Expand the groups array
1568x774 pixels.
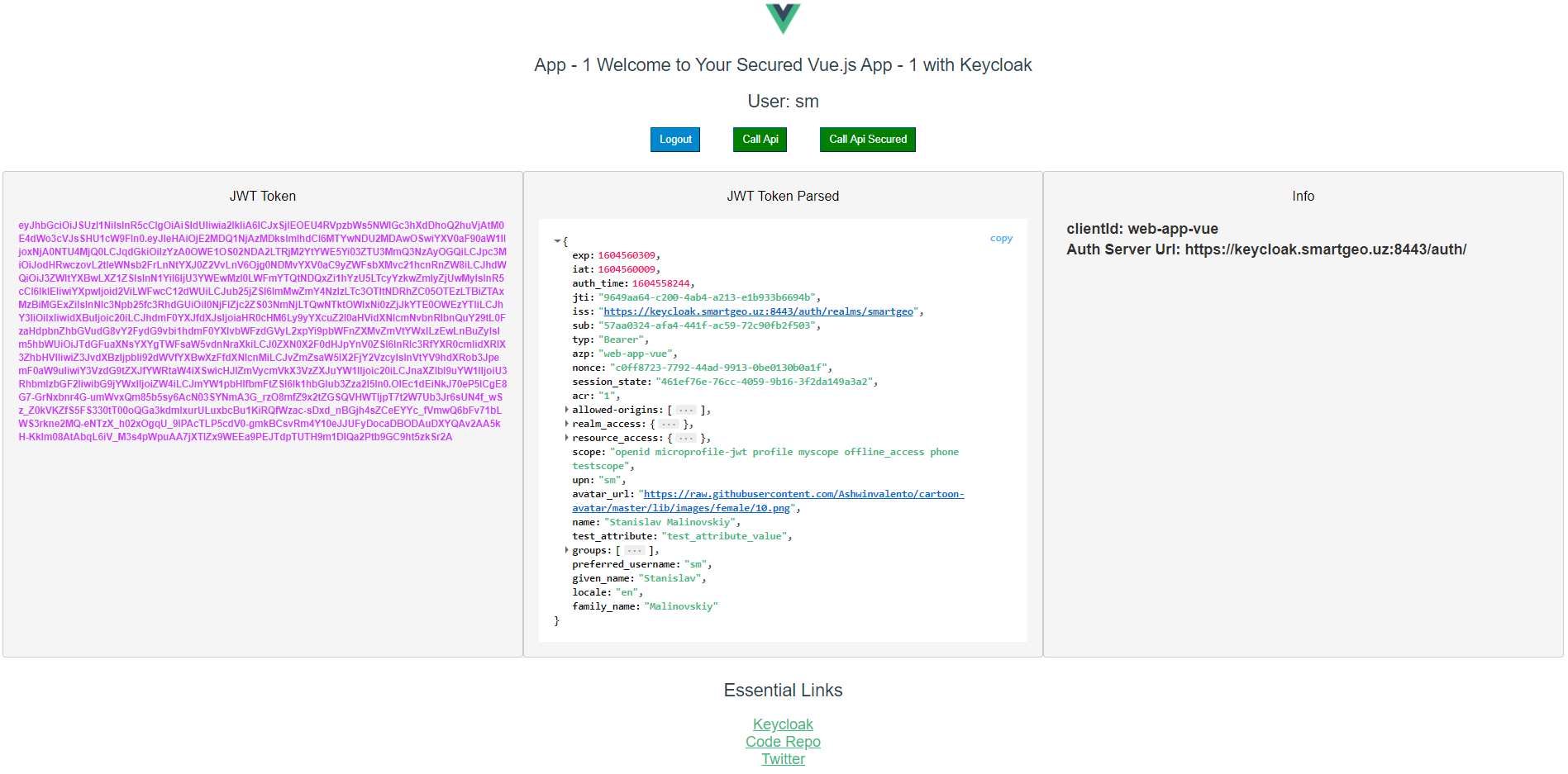[567, 550]
